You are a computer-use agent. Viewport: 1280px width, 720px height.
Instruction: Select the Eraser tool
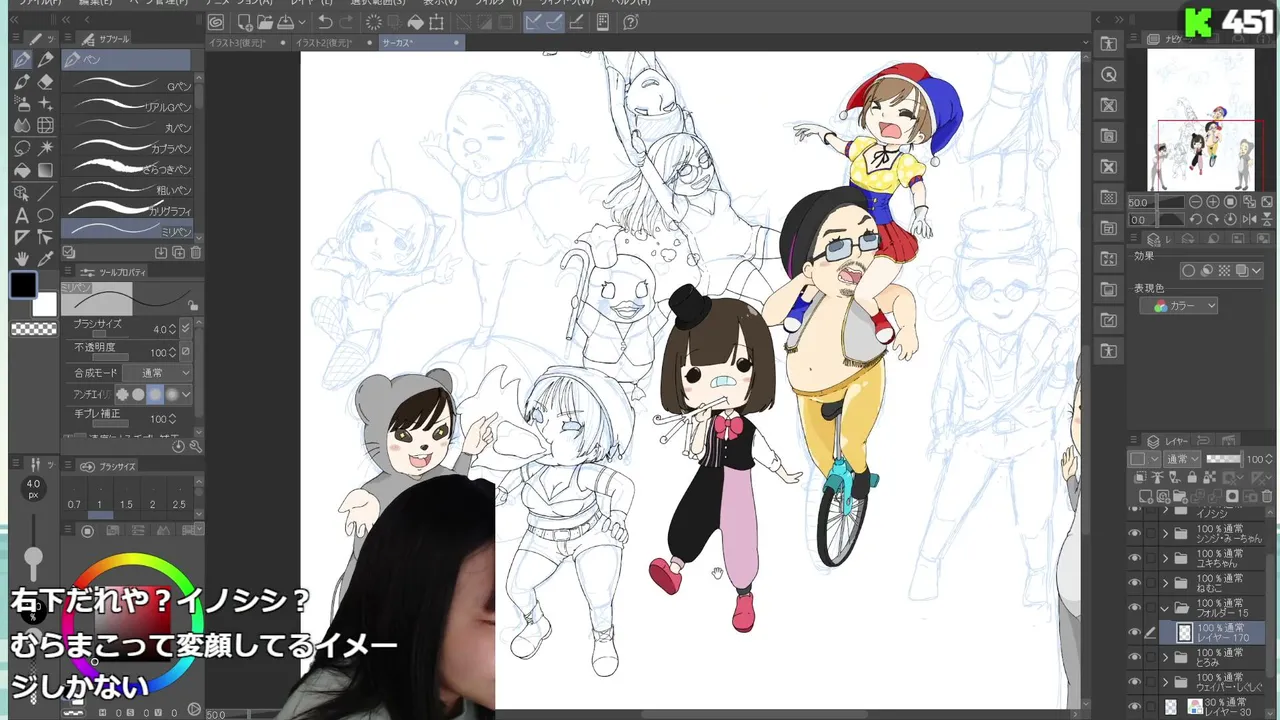coord(45,82)
